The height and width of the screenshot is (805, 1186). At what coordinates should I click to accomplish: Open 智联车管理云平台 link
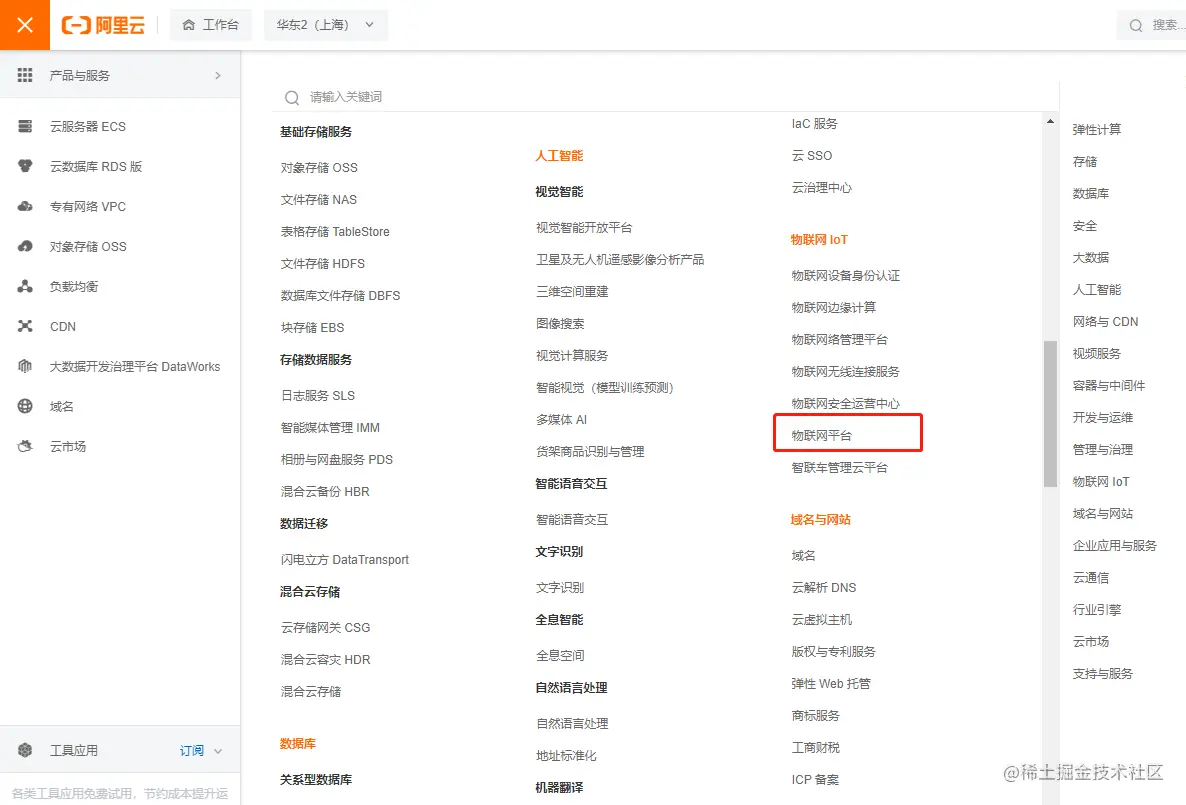point(840,468)
